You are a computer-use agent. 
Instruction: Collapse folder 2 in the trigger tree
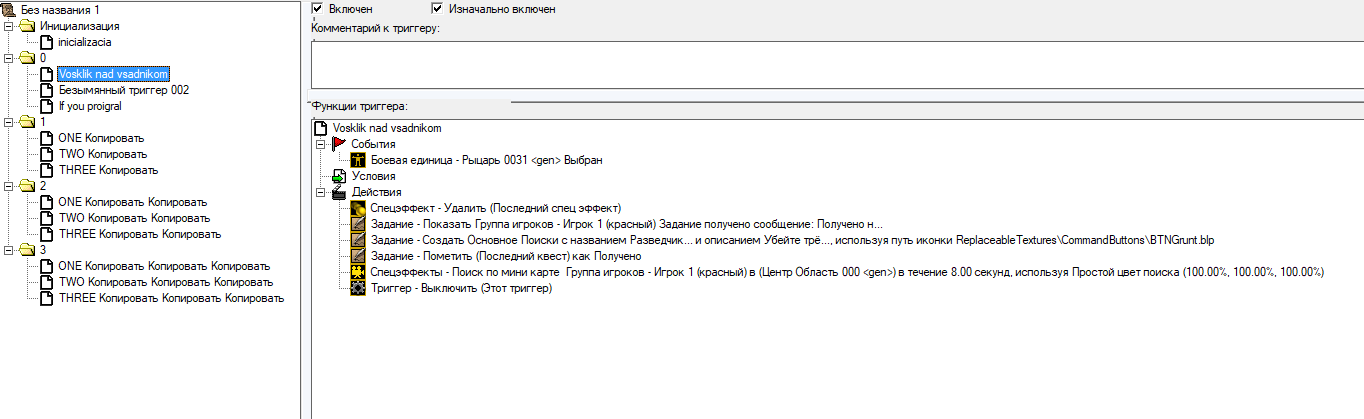(9, 185)
